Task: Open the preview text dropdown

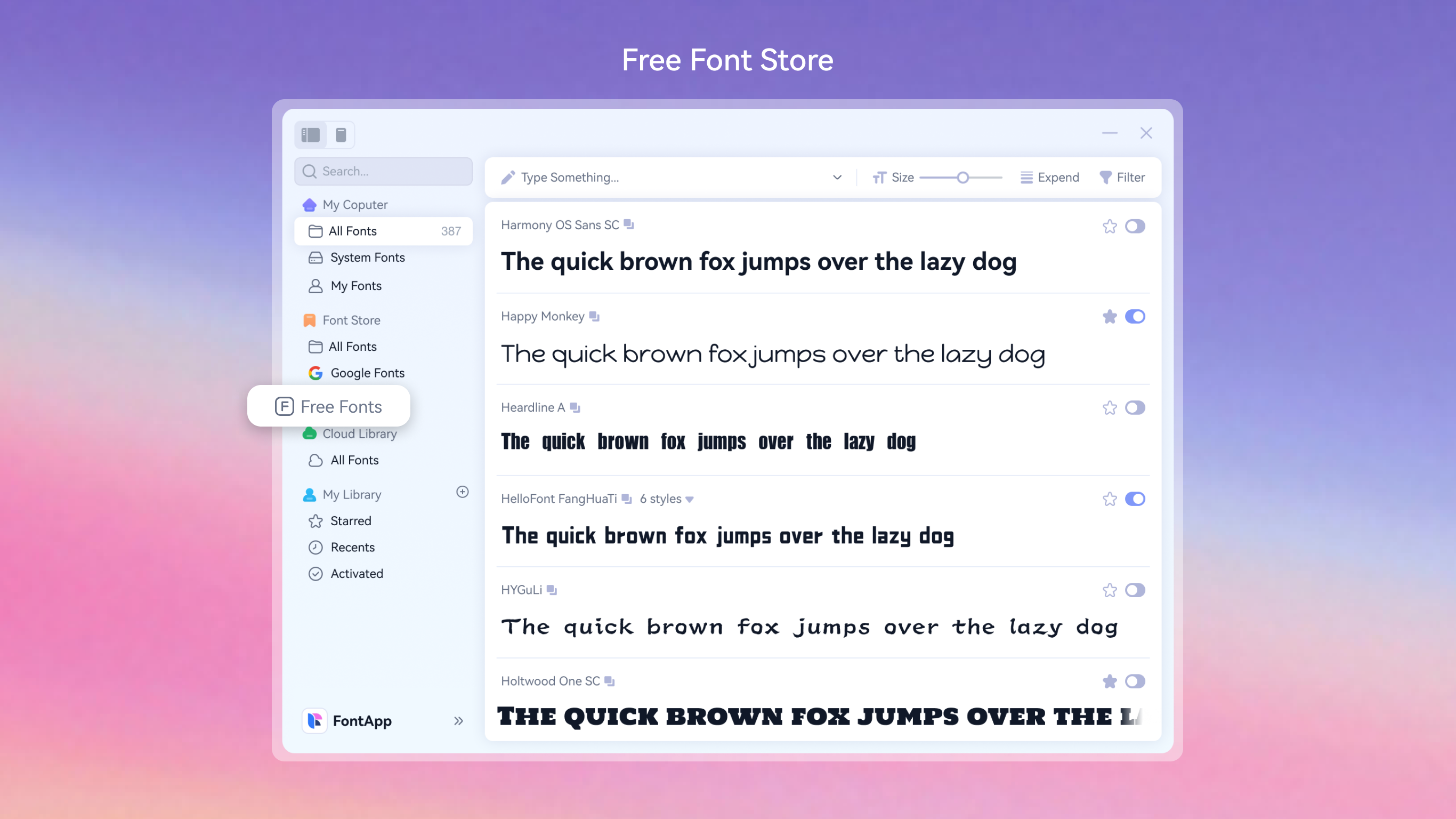Action: coord(837,177)
